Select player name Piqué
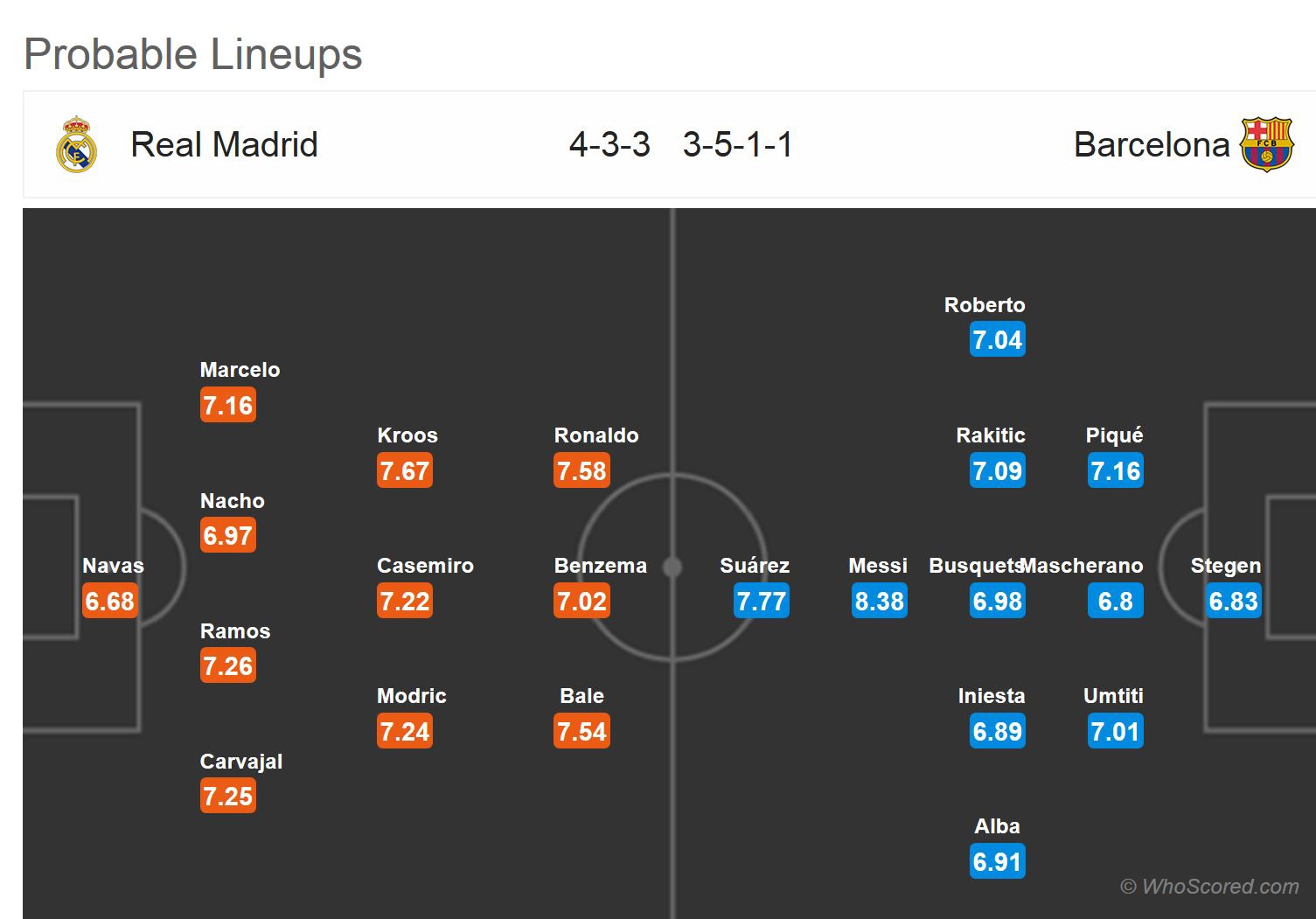This screenshot has height=919, width=1316. [x=1114, y=435]
